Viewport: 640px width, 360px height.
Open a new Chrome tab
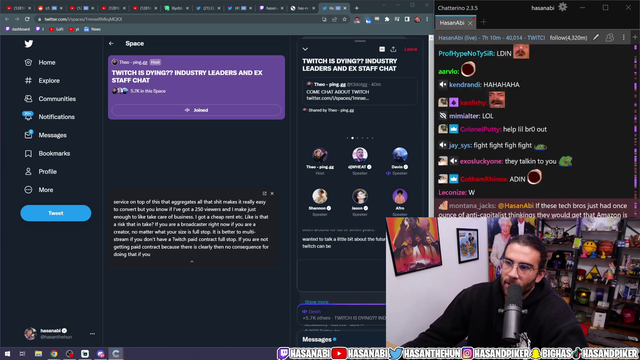[356, 8]
